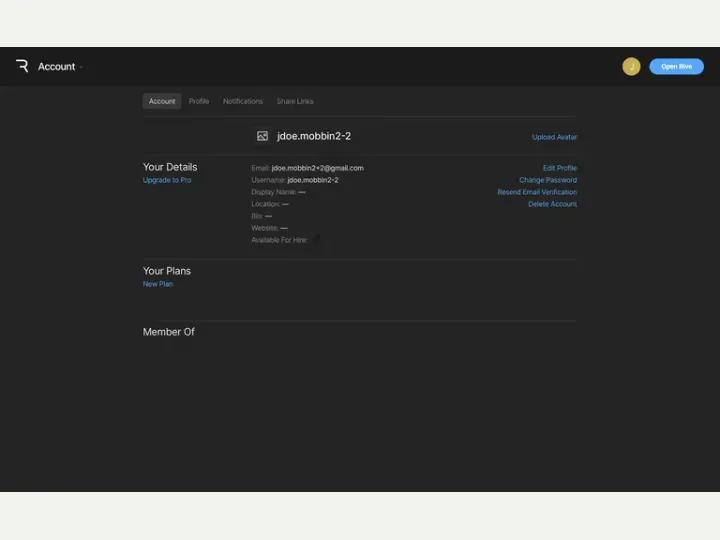Click the Member Of heading

click(x=169, y=332)
